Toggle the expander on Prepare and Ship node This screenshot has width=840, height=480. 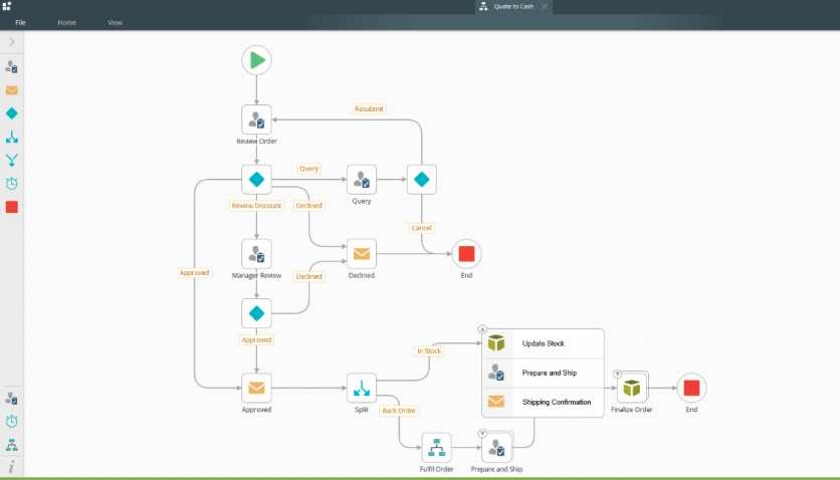[x=482, y=433]
